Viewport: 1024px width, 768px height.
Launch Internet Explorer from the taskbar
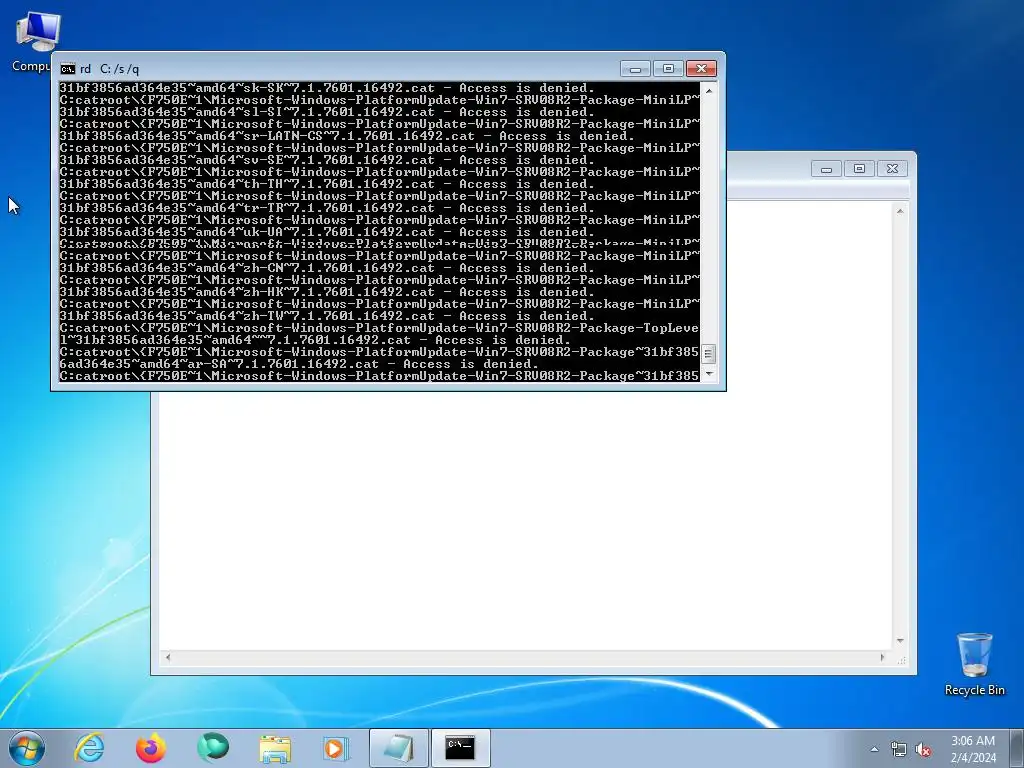click(x=89, y=748)
